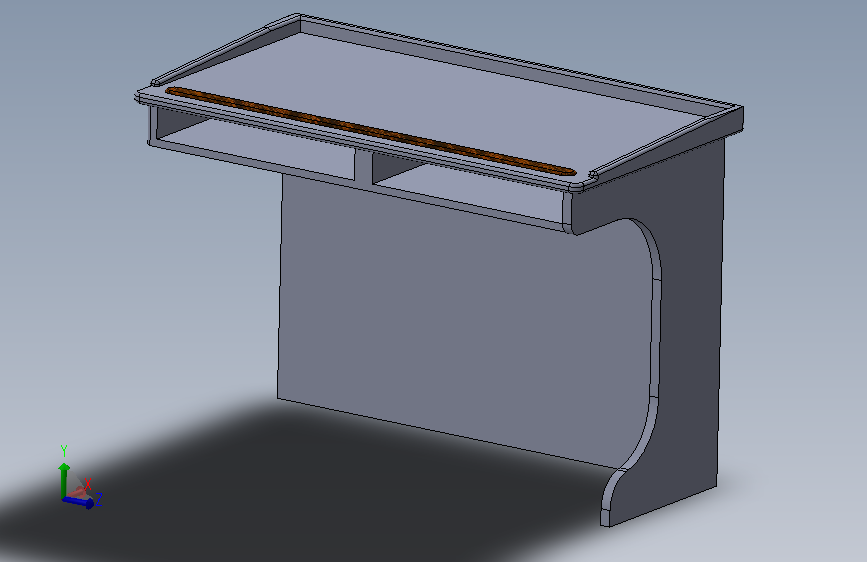This screenshot has height=562, width=867.
Task: Select the orange pencil groove on desk top
Action: (x=370, y=131)
